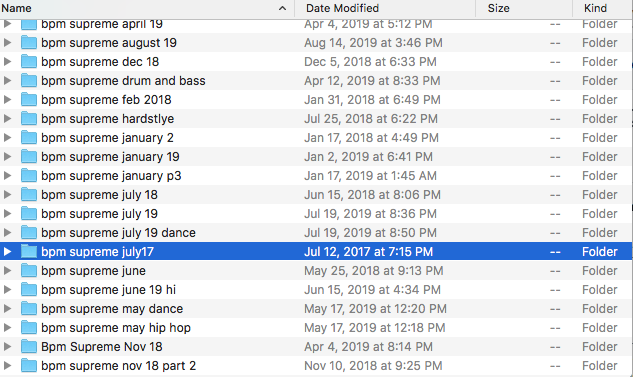Click the folder icon for bpm supreme july 19 dance
The height and width of the screenshot is (377, 633).
(x=29, y=232)
